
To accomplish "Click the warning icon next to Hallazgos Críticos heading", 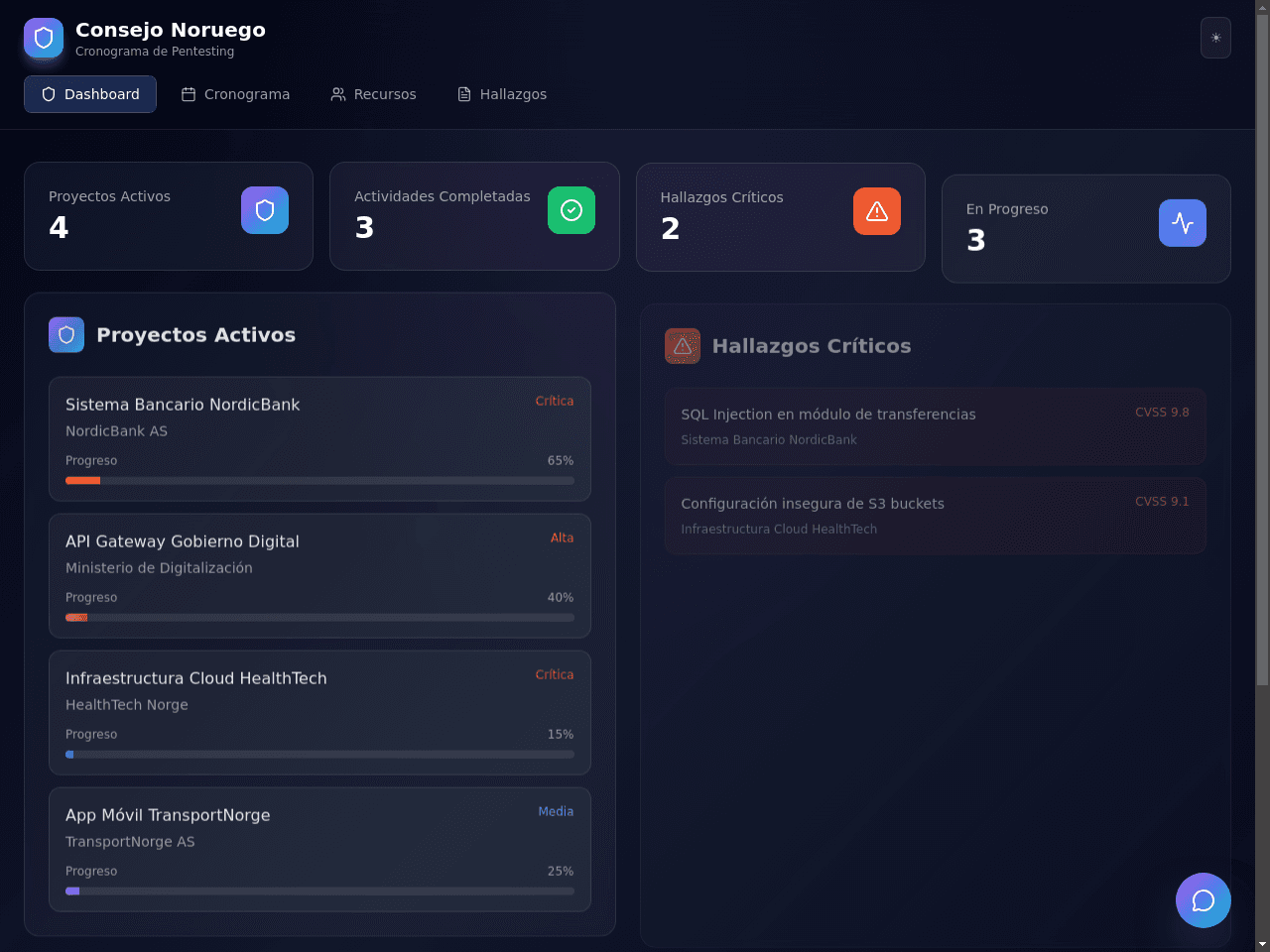I will tap(683, 346).
